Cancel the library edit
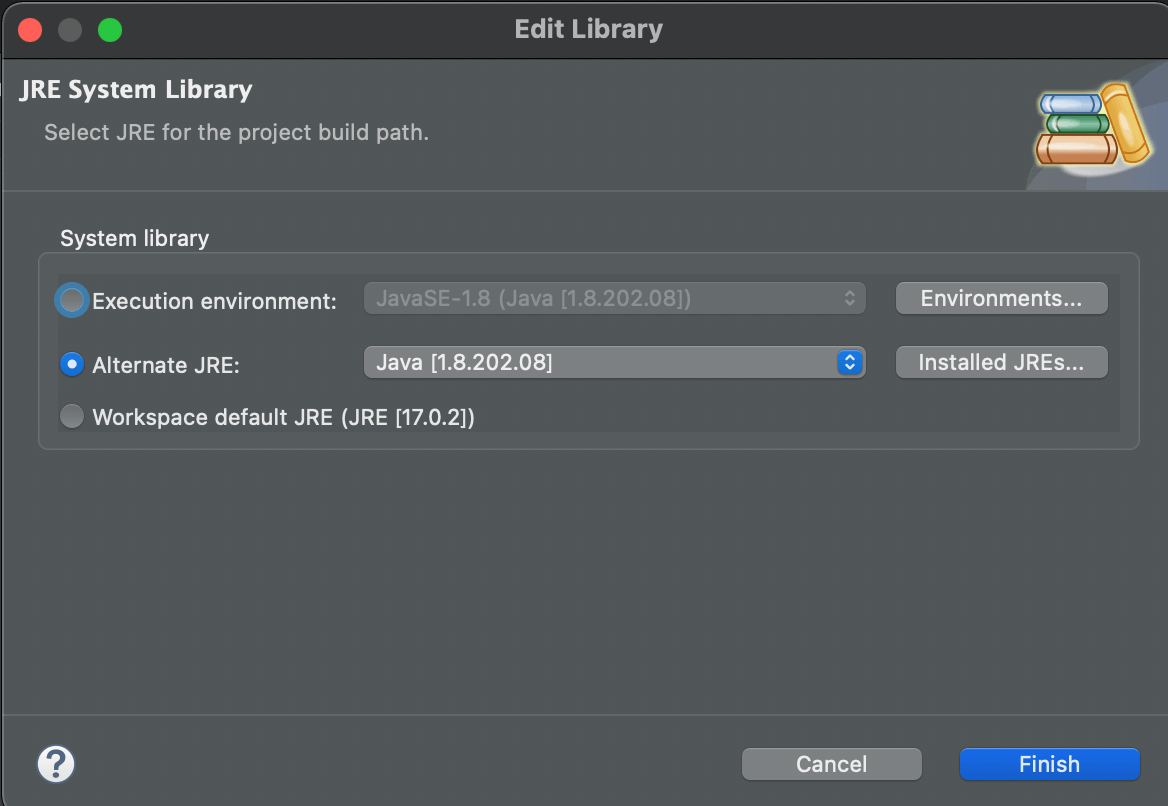This screenshot has height=806, width=1168. 831,764
